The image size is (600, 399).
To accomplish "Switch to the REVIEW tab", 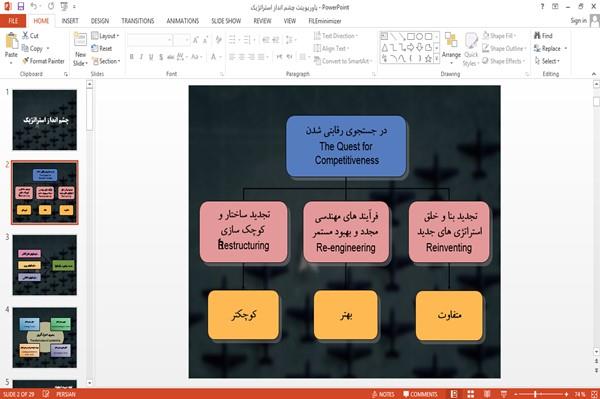I will (x=262, y=21).
